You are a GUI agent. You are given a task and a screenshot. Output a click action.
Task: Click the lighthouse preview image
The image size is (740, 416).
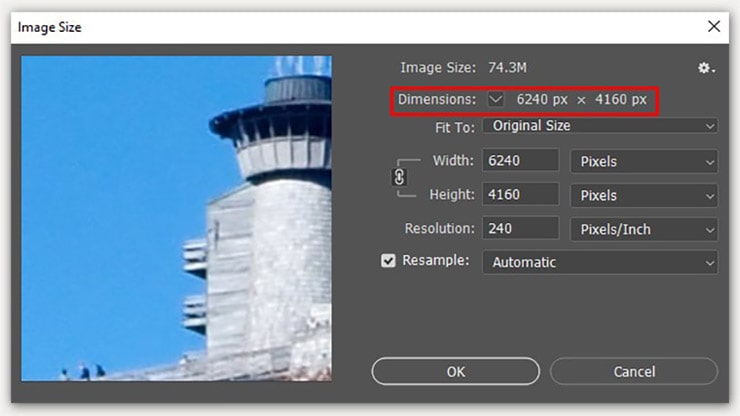point(176,218)
